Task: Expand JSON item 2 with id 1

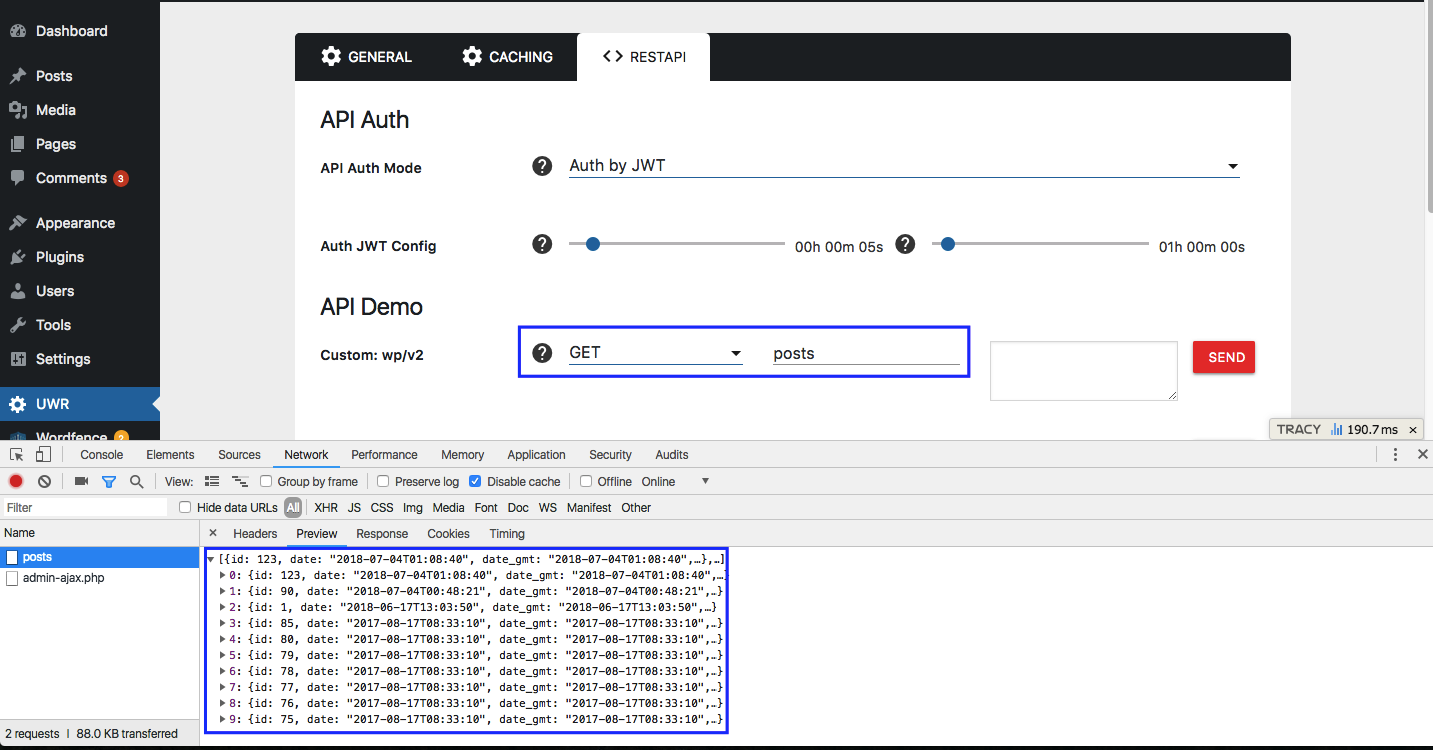Action: point(223,607)
